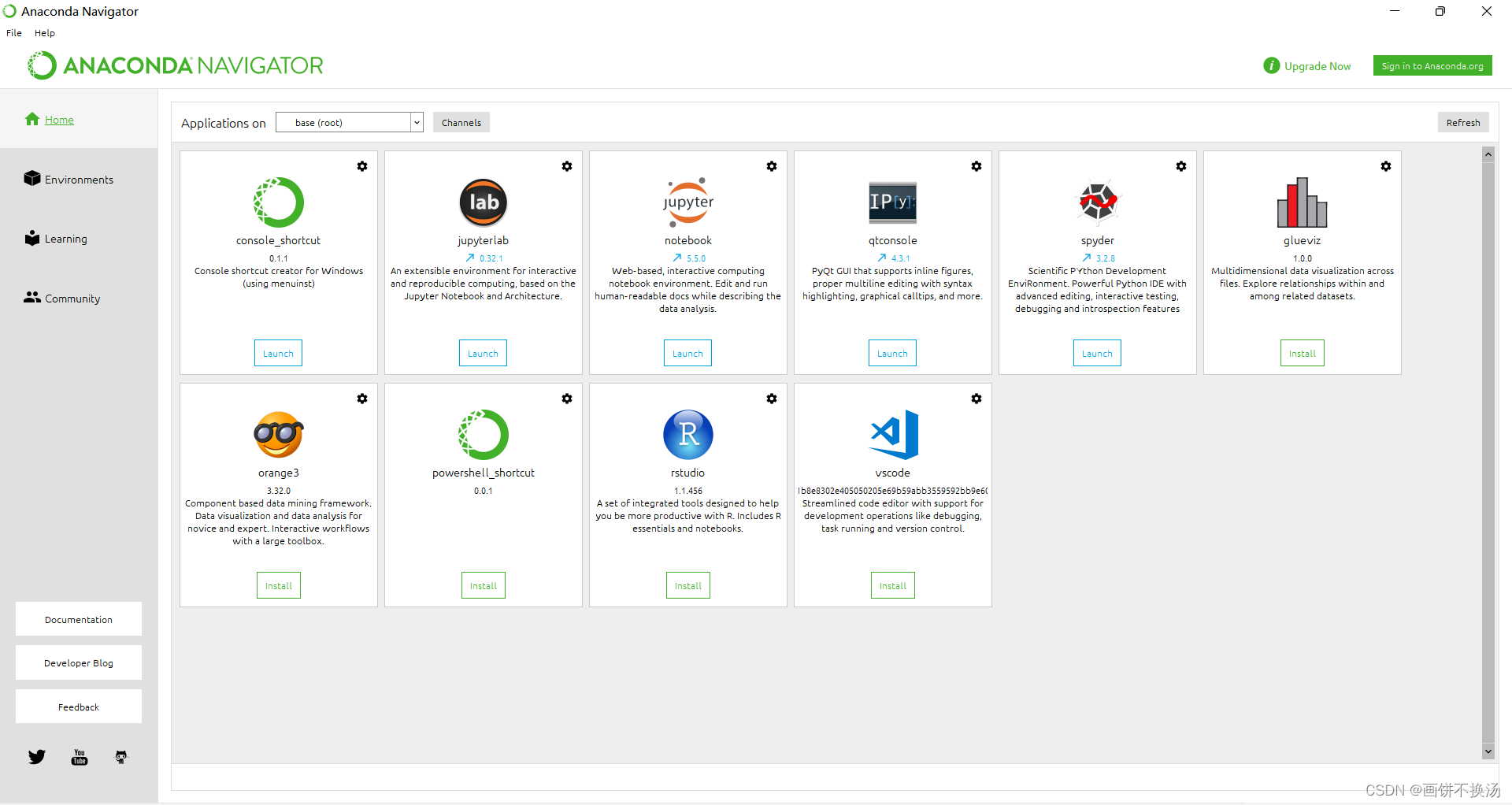Select the VS Code icon
The height and width of the screenshot is (805, 1512).
click(892, 434)
